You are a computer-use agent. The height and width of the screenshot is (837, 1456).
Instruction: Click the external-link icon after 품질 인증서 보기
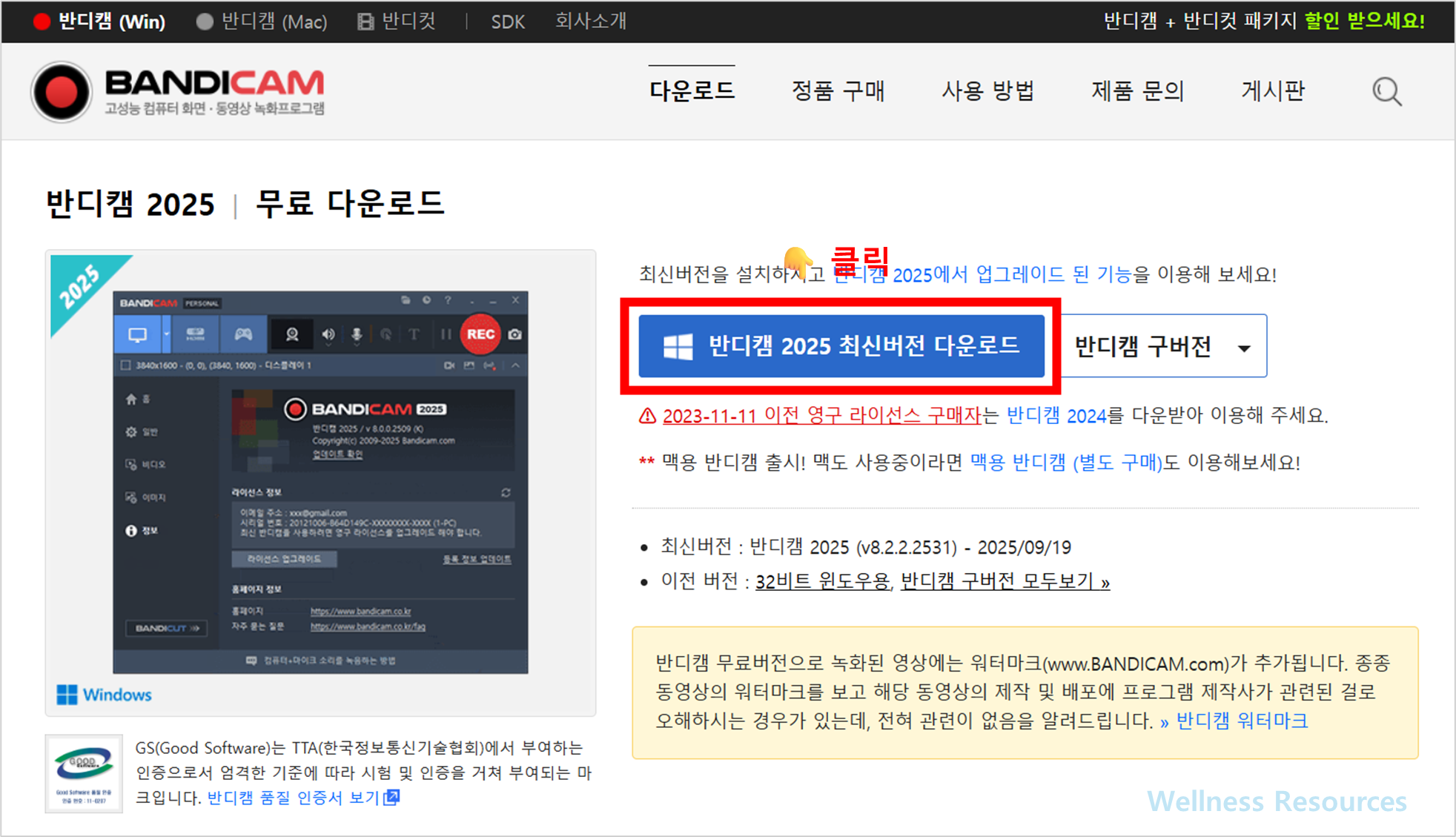[392, 797]
